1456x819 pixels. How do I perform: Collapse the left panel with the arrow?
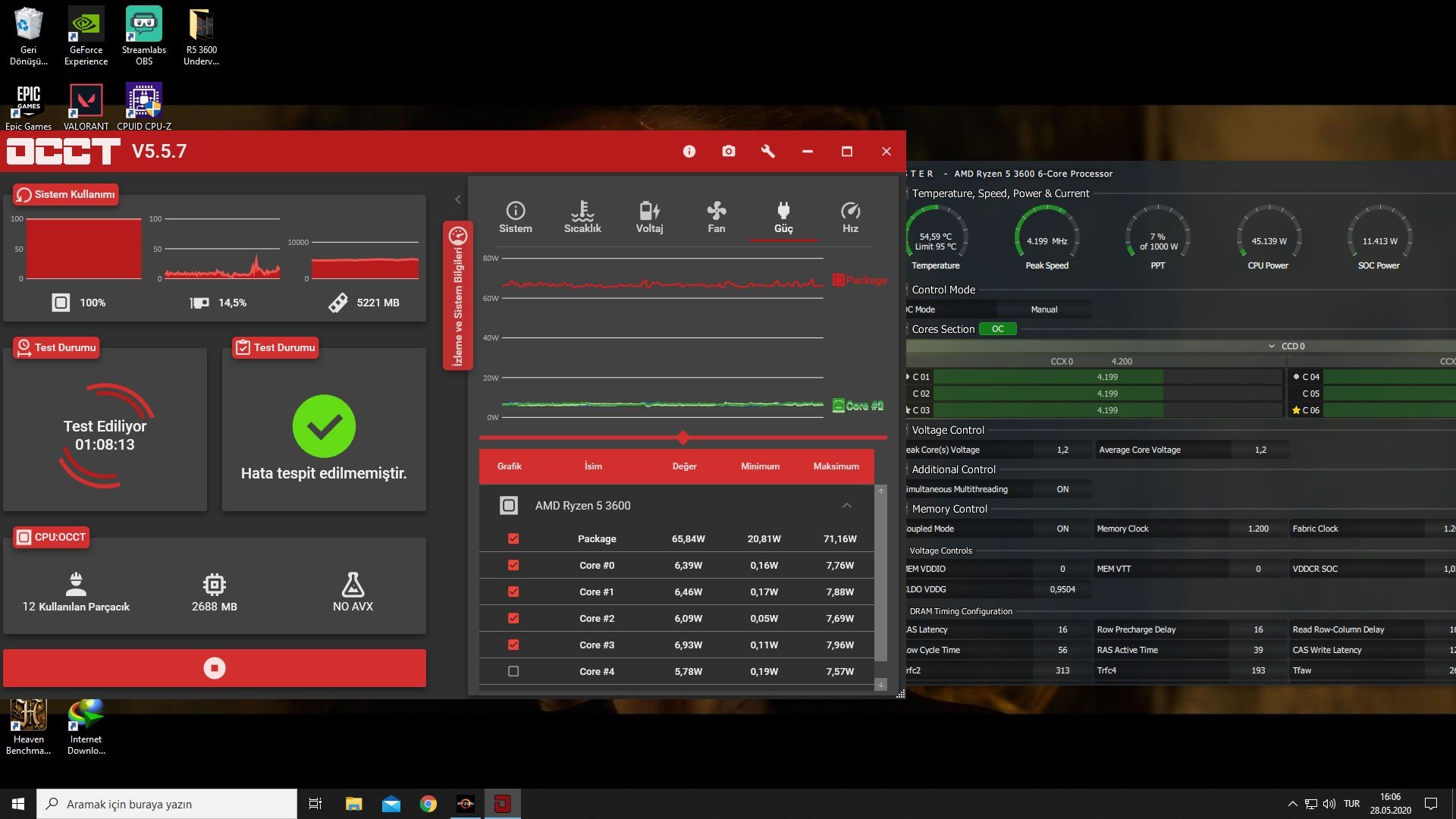(x=458, y=199)
